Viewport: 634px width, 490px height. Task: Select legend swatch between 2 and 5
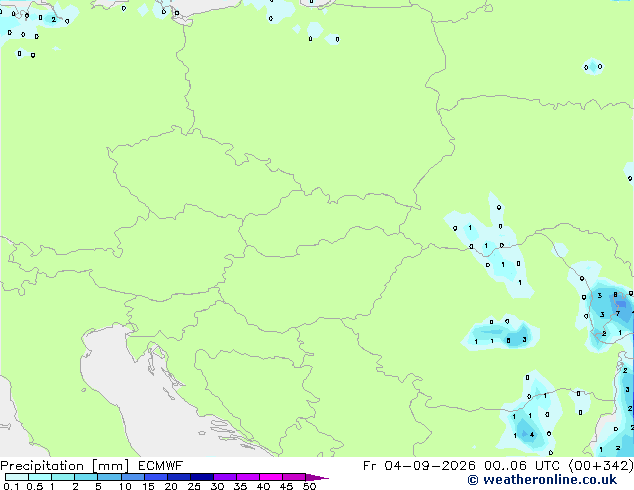pyautogui.click(x=86, y=477)
